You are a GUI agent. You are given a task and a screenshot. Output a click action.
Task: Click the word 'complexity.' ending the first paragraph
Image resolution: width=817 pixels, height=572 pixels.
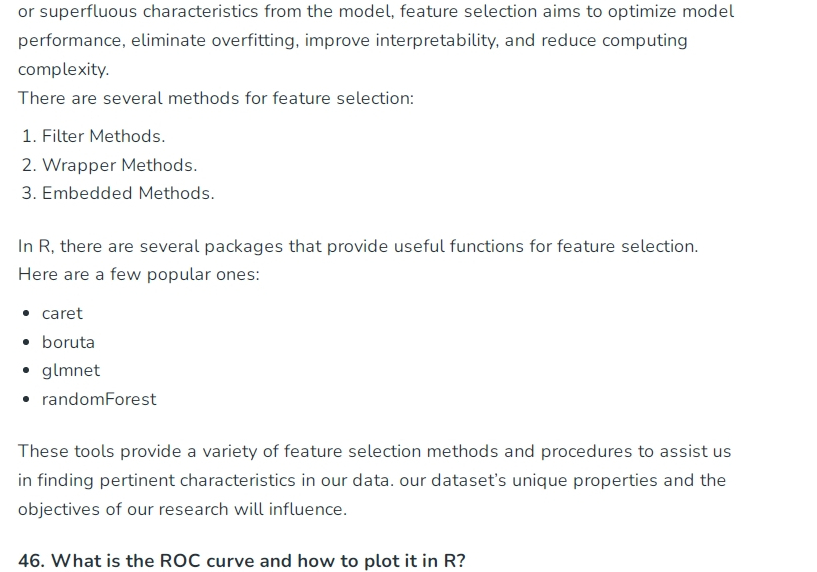(64, 69)
